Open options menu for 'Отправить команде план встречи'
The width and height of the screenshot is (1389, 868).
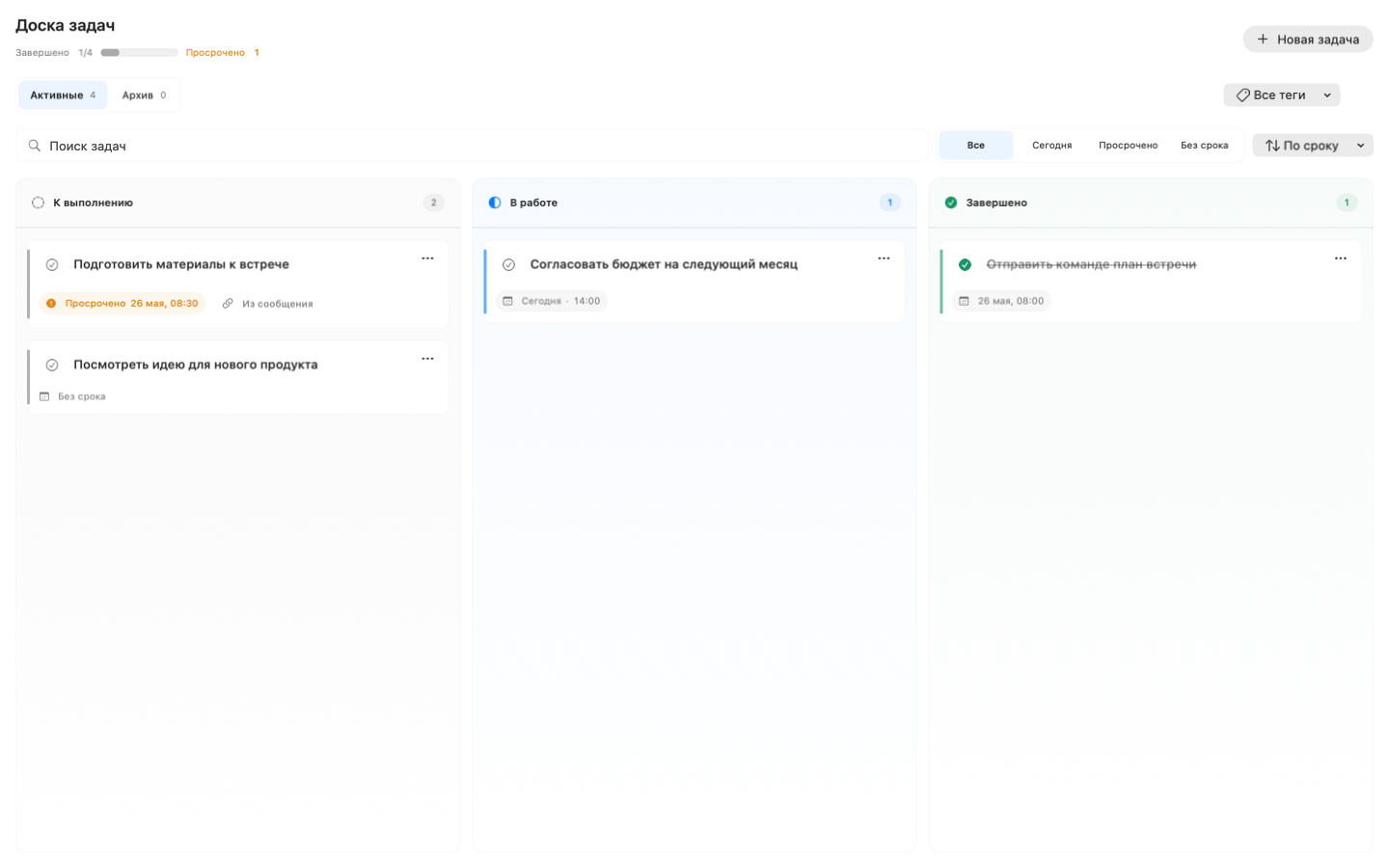click(x=1340, y=258)
